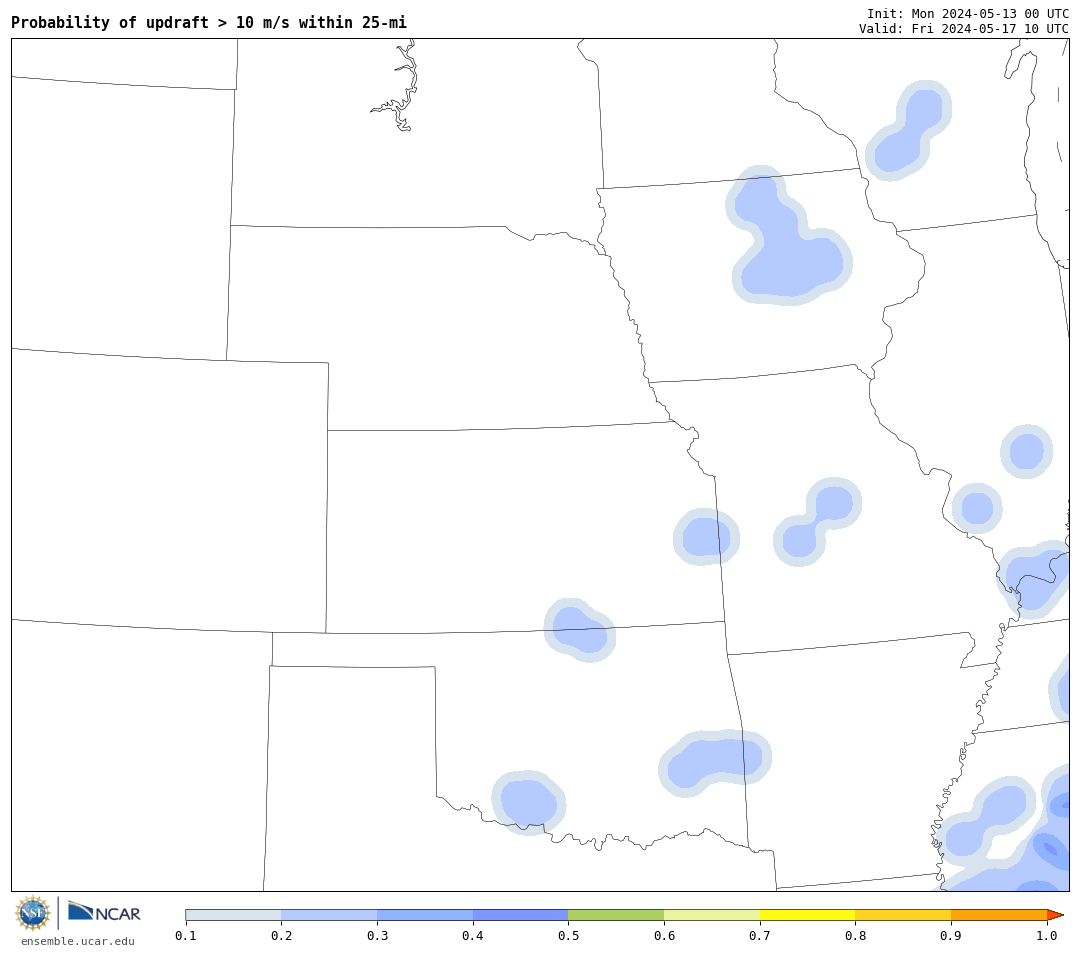Click the 0.1–0.2 lightest blue colorbar segment
The height and width of the screenshot is (954, 1080).
pyautogui.click(x=233, y=915)
